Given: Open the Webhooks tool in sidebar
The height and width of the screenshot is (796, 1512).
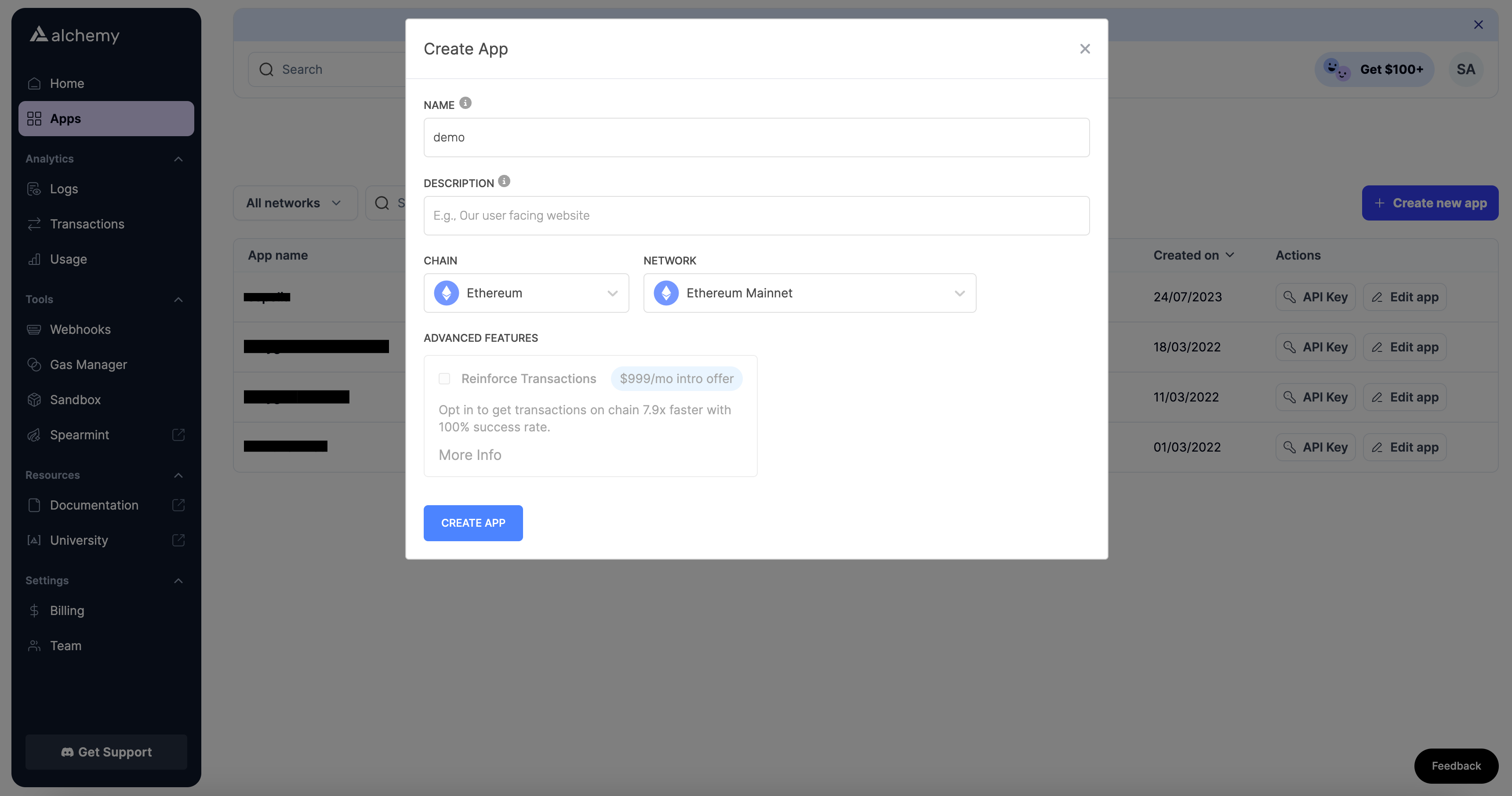Looking at the screenshot, I should (x=80, y=329).
